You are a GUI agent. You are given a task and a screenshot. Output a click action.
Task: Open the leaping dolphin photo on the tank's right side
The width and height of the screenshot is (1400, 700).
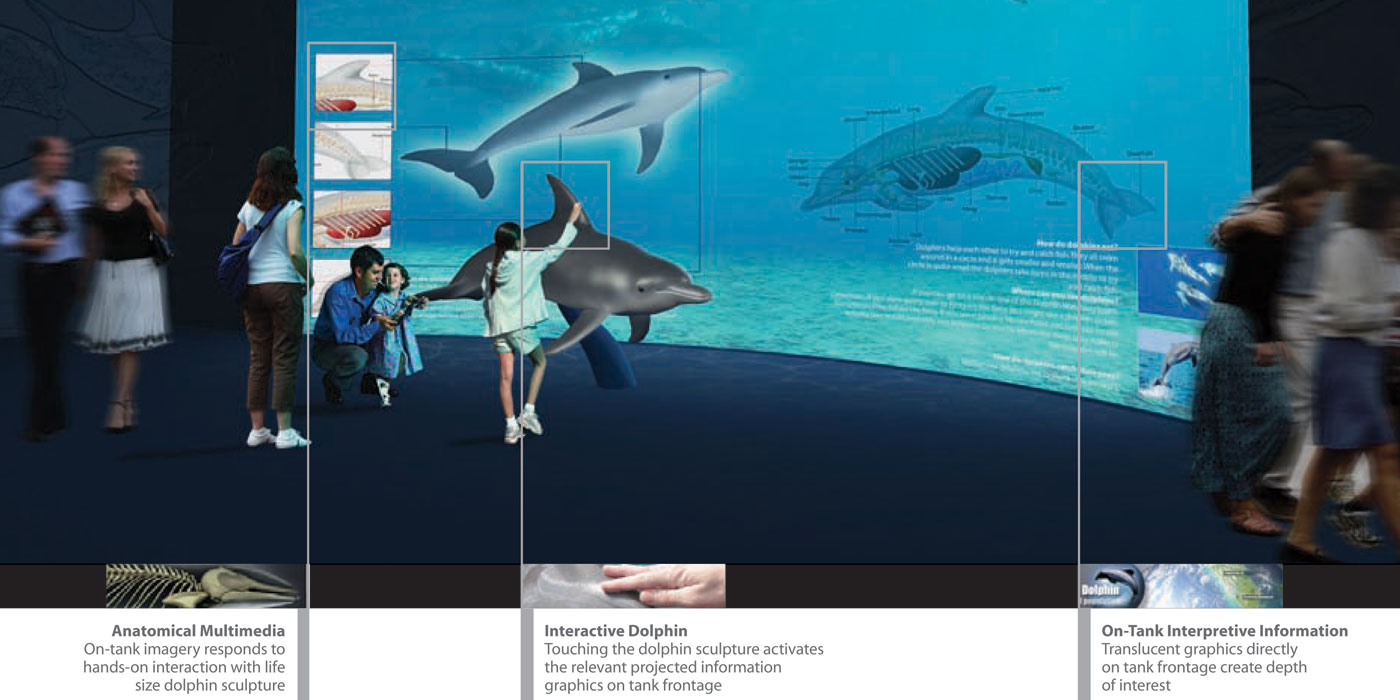click(x=1170, y=365)
